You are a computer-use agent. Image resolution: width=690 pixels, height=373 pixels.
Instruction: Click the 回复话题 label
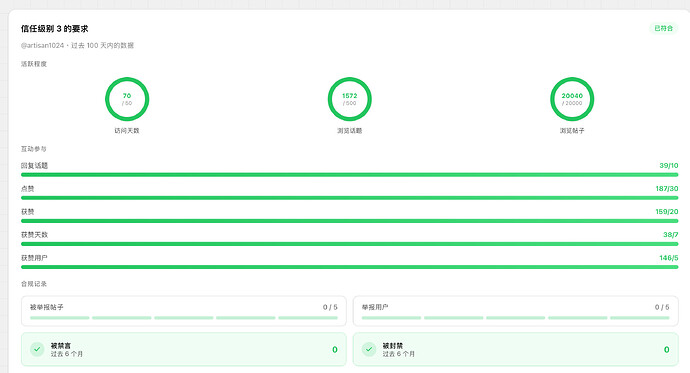tap(34, 165)
